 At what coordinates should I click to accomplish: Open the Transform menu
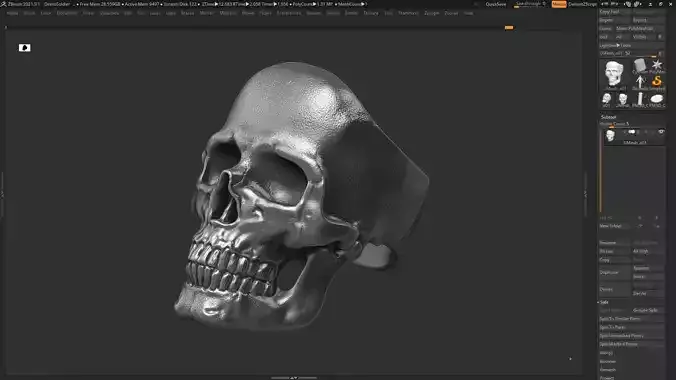point(408,13)
